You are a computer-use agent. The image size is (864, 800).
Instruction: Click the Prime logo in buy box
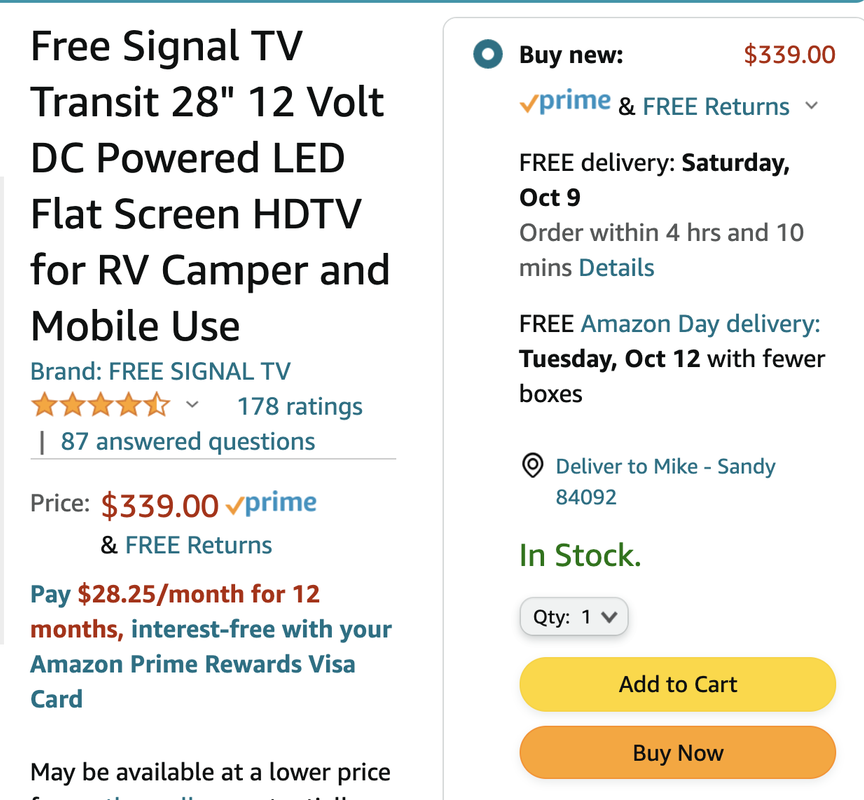click(565, 103)
